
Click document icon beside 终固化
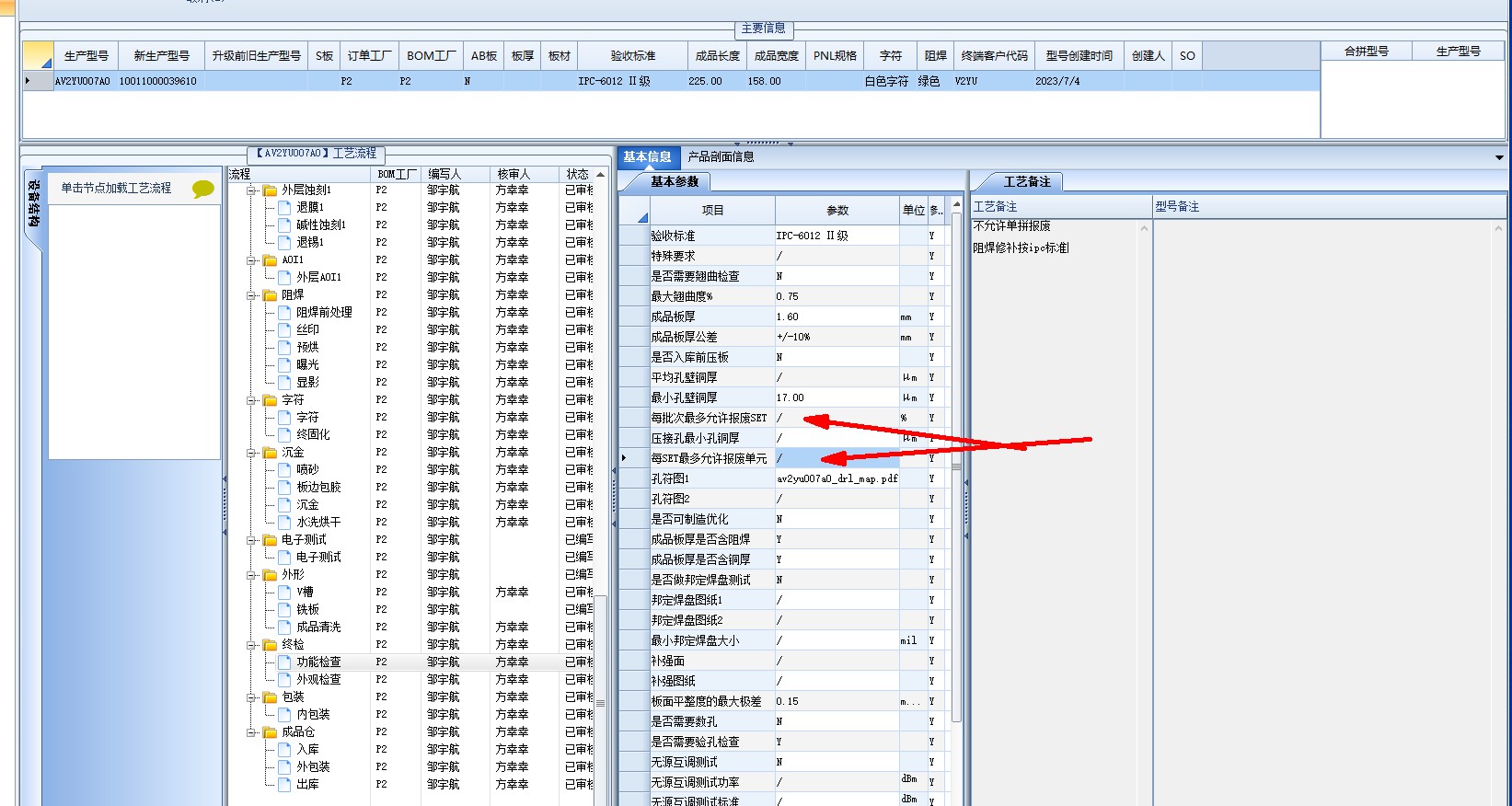(284, 435)
